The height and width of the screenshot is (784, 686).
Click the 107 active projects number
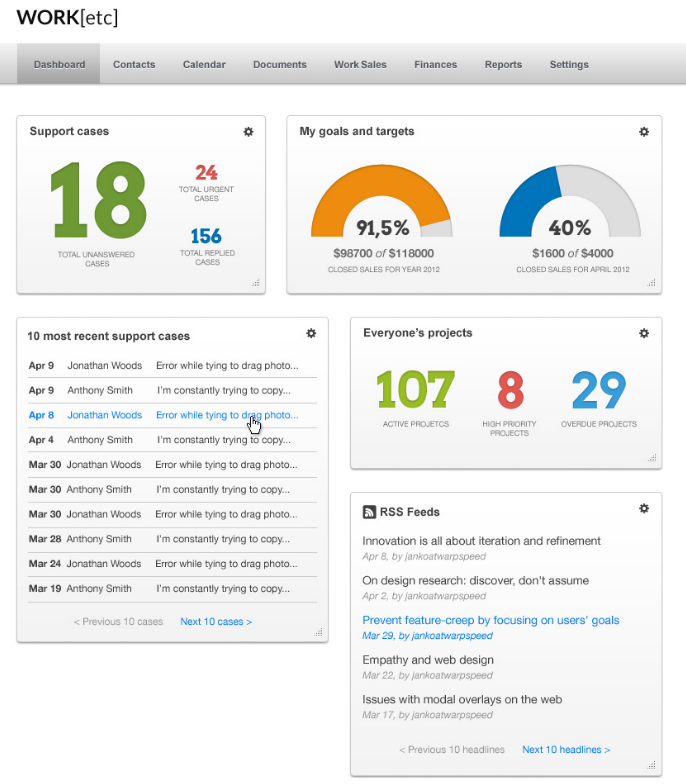(415, 390)
